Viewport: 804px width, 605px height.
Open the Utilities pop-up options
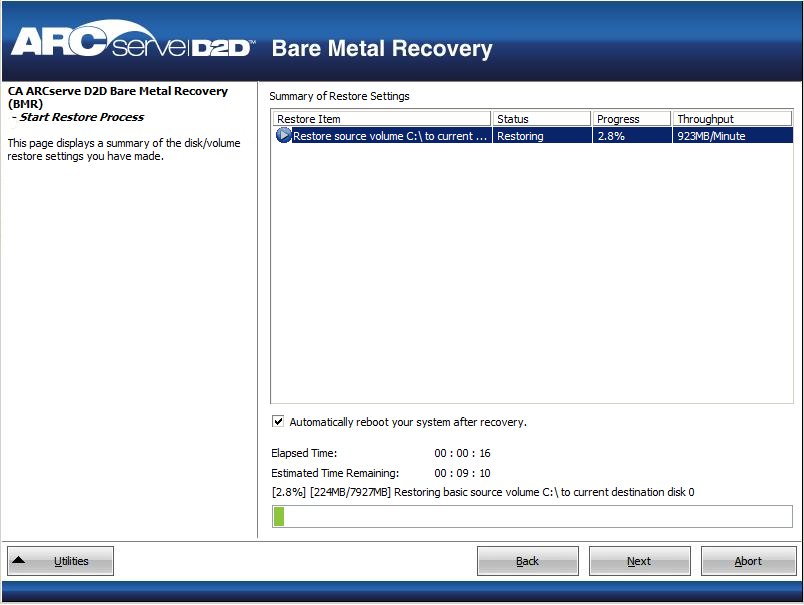[60, 560]
